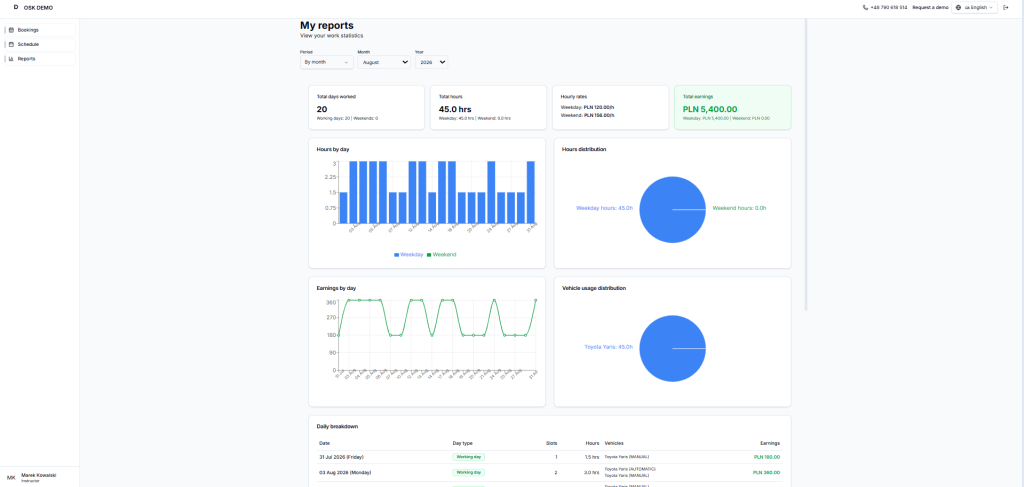Image resolution: width=1024 pixels, height=487 pixels.
Task: Click the Schedule icon in sidebar
Action: point(11,44)
